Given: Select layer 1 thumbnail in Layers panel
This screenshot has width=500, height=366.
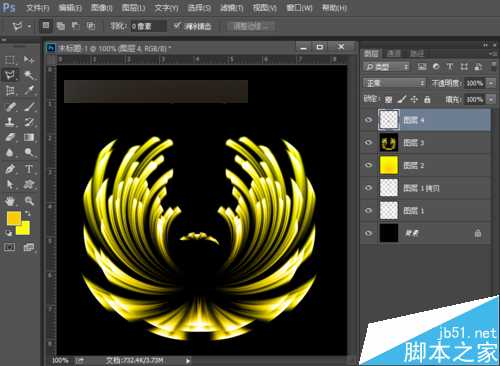Looking at the screenshot, I should tap(389, 211).
